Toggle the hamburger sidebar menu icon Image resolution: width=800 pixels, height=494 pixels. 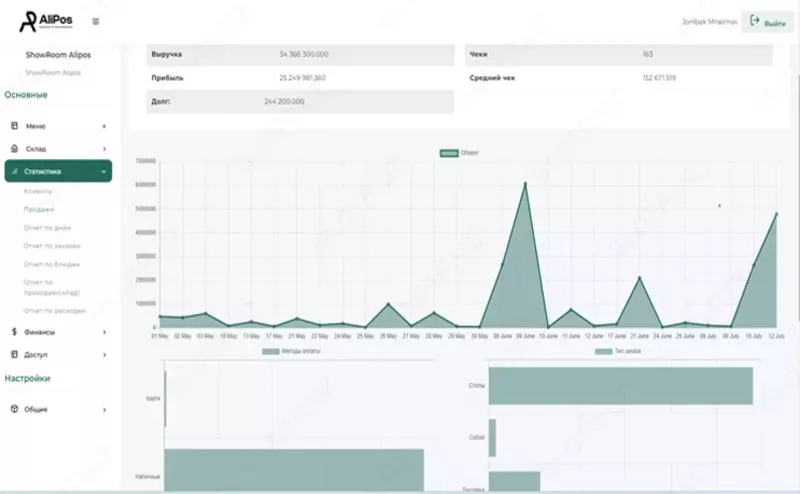coord(95,21)
